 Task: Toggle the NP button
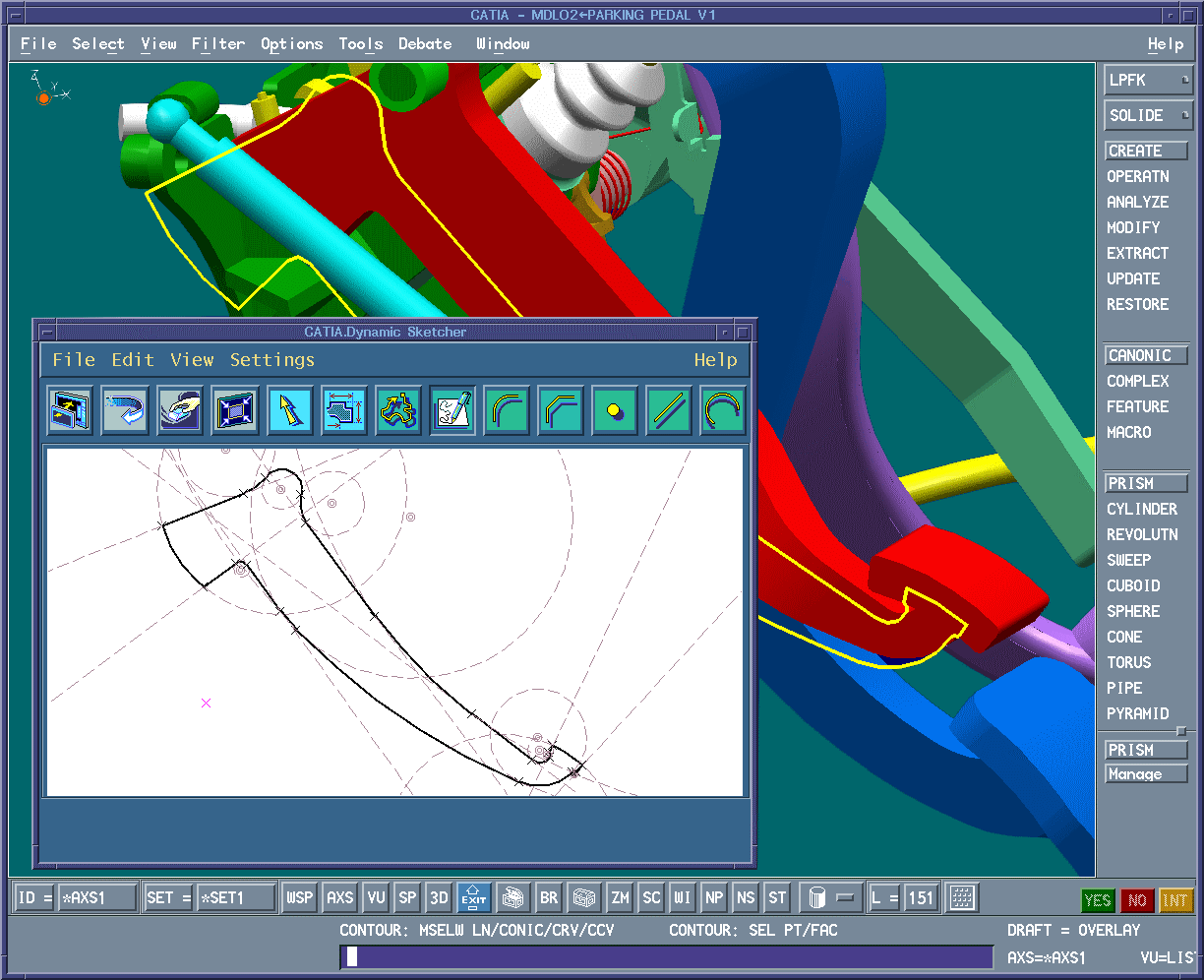pos(714,897)
